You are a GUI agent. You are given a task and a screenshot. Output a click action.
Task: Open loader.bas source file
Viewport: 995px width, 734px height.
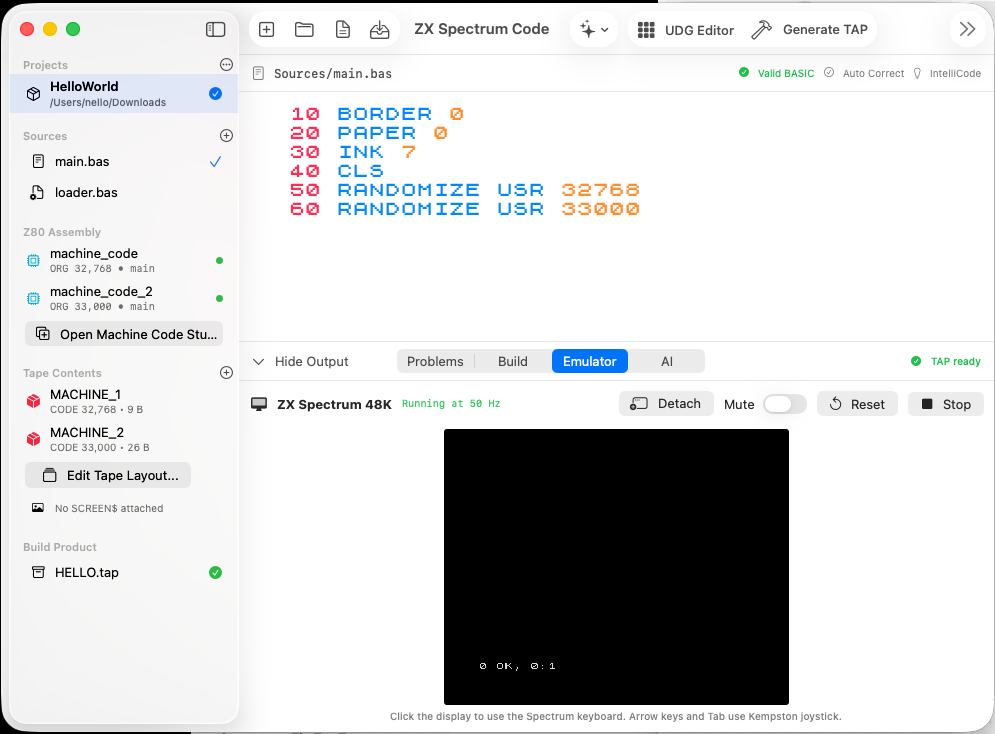point(124,193)
